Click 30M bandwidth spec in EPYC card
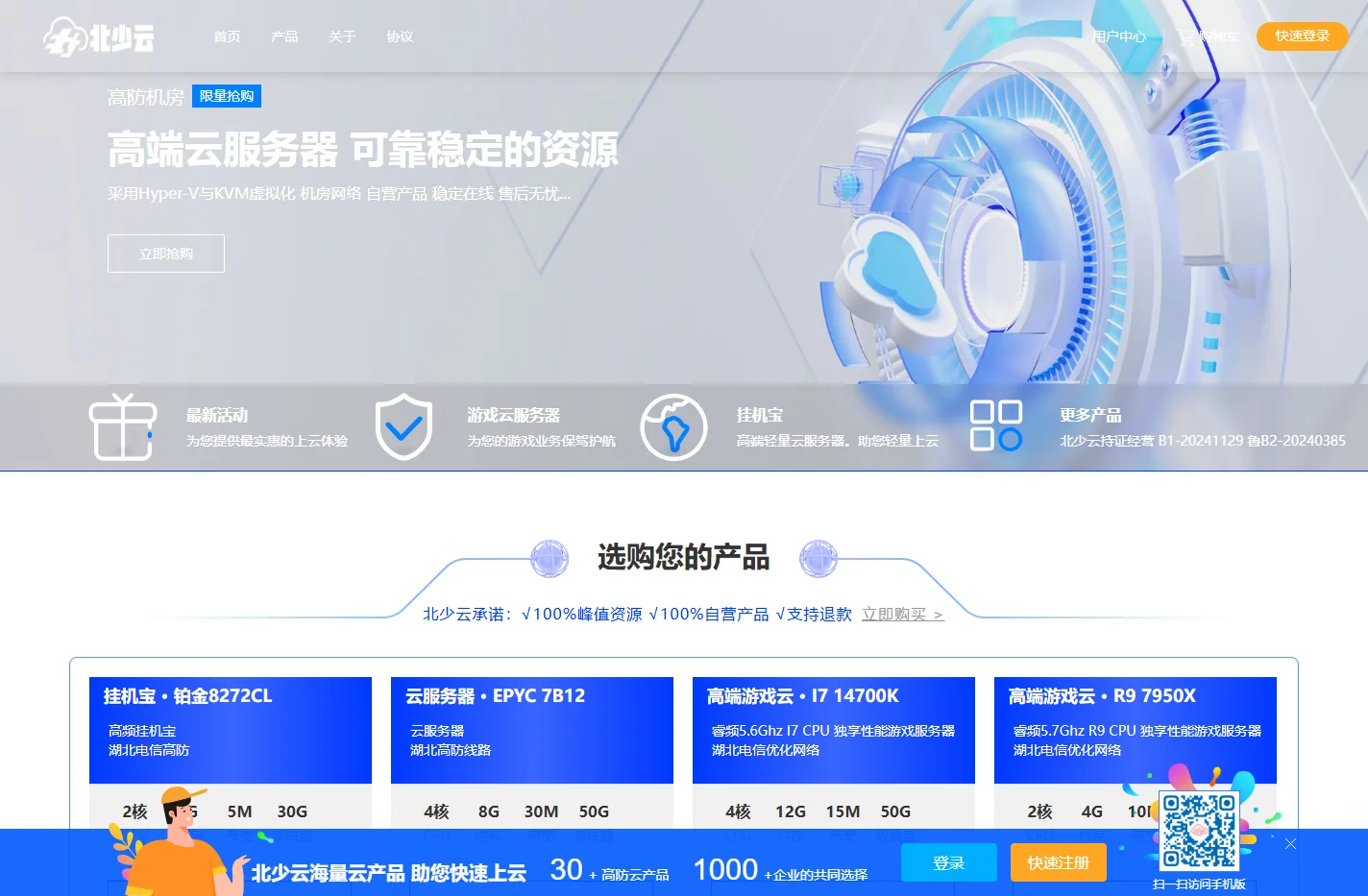The width and height of the screenshot is (1368, 896). [x=542, y=811]
